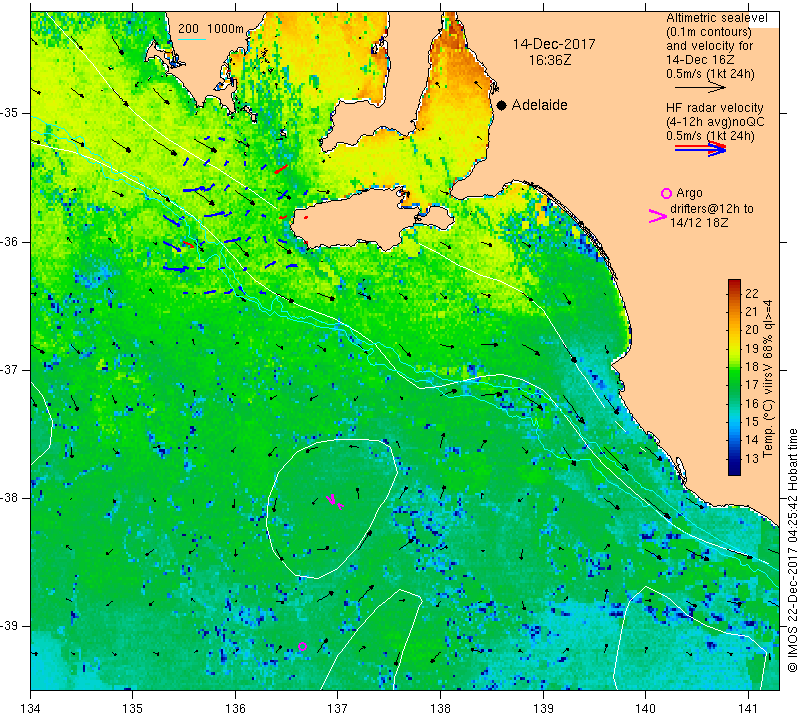Click the colorbar value 18
Image resolution: width=800 pixels, height=720 pixels.
point(752,367)
